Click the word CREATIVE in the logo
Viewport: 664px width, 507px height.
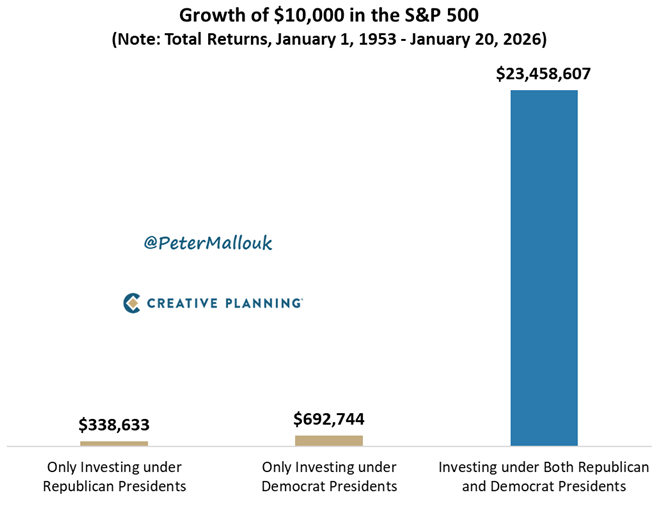tap(182, 302)
